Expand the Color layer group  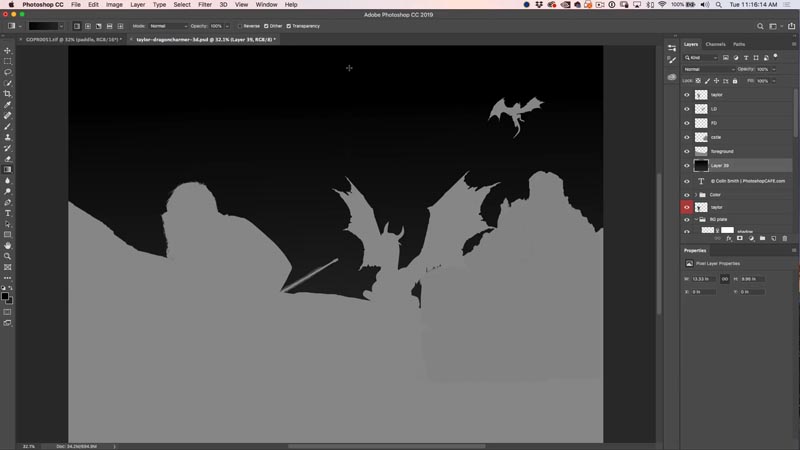point(696,195)
